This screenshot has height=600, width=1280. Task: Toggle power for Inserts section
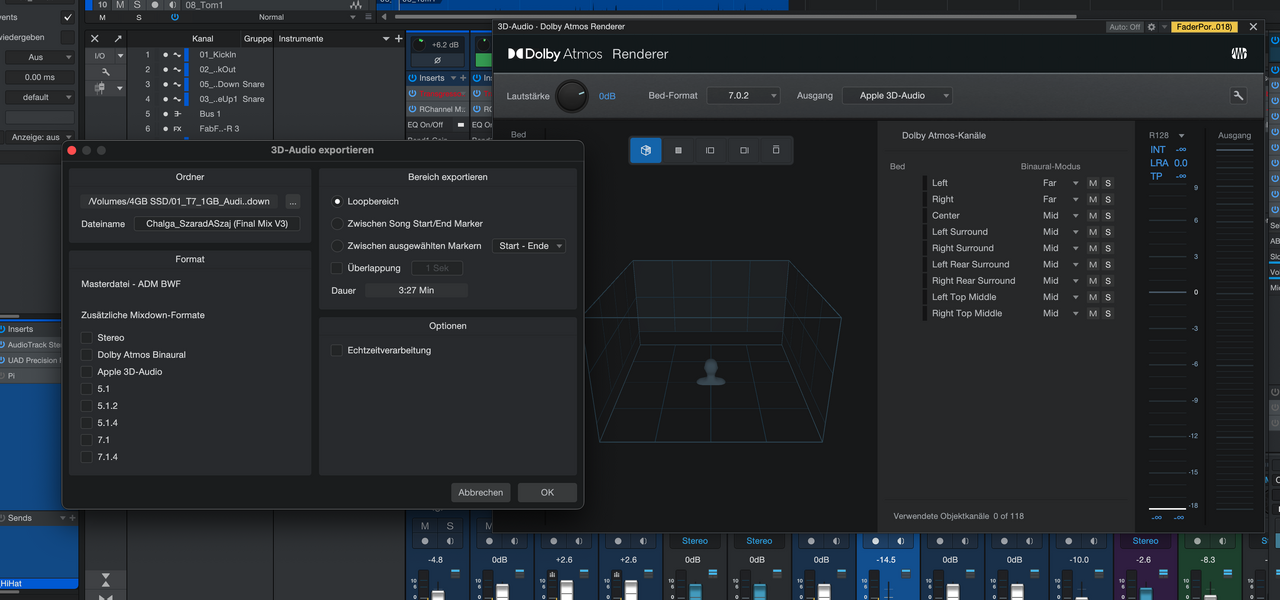coord(412,78)
